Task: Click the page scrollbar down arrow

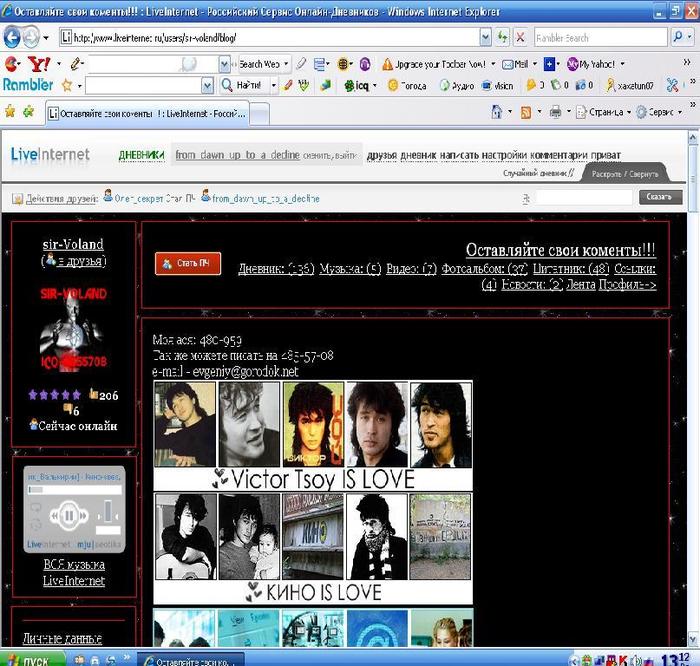Action: 693,639
